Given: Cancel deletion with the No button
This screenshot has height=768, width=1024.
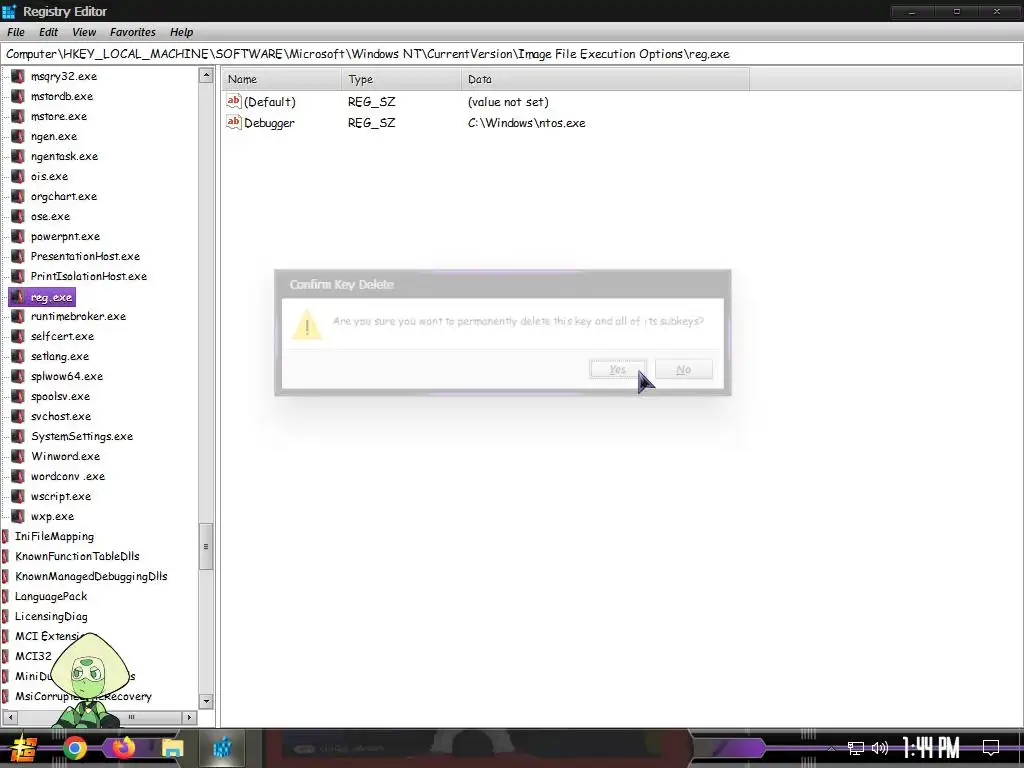Looking at the screenshot, I should [x=684, y=369].
